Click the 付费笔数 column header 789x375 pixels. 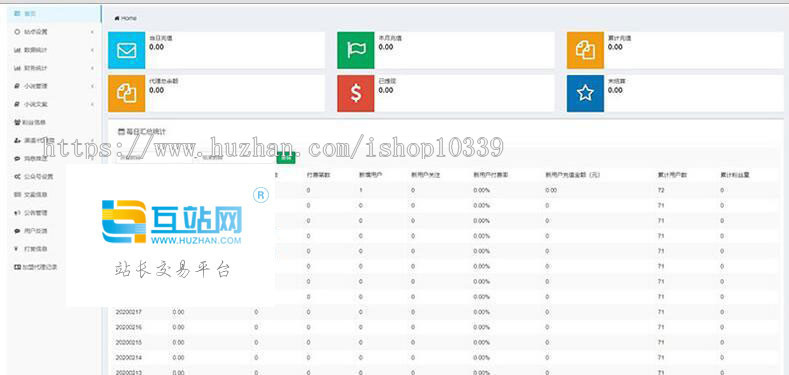coord(319,175)
